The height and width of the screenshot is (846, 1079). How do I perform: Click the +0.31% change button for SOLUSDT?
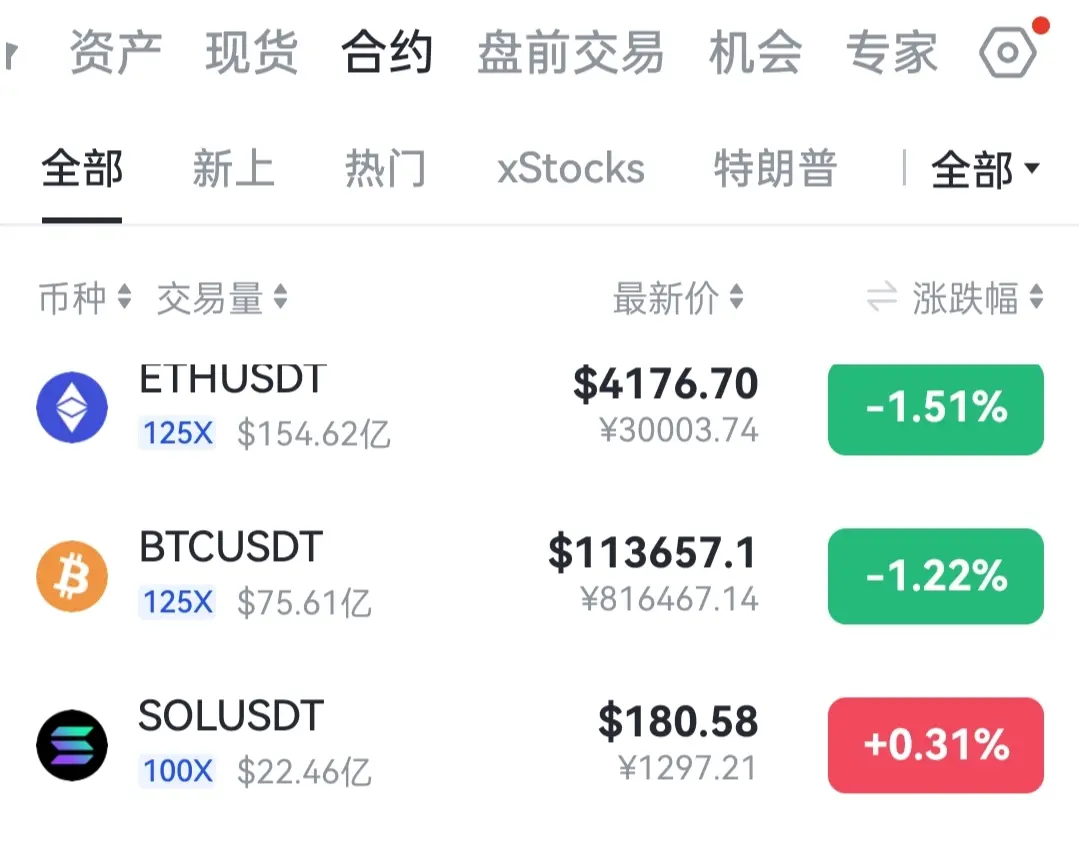click(x=936, y=745)
